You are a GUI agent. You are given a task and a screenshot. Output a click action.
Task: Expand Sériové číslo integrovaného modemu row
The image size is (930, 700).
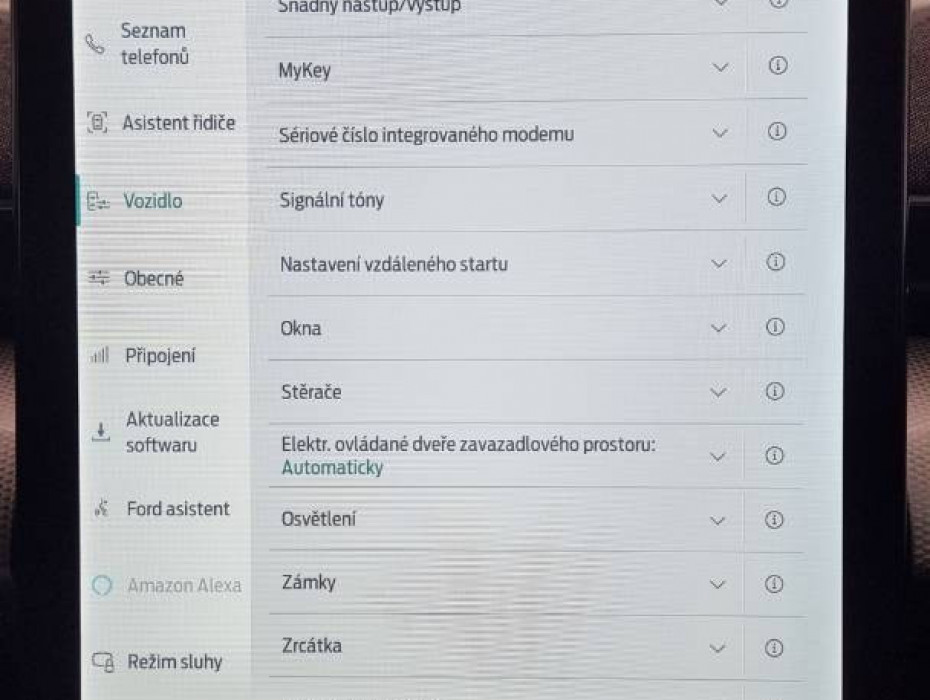[719, 132]
